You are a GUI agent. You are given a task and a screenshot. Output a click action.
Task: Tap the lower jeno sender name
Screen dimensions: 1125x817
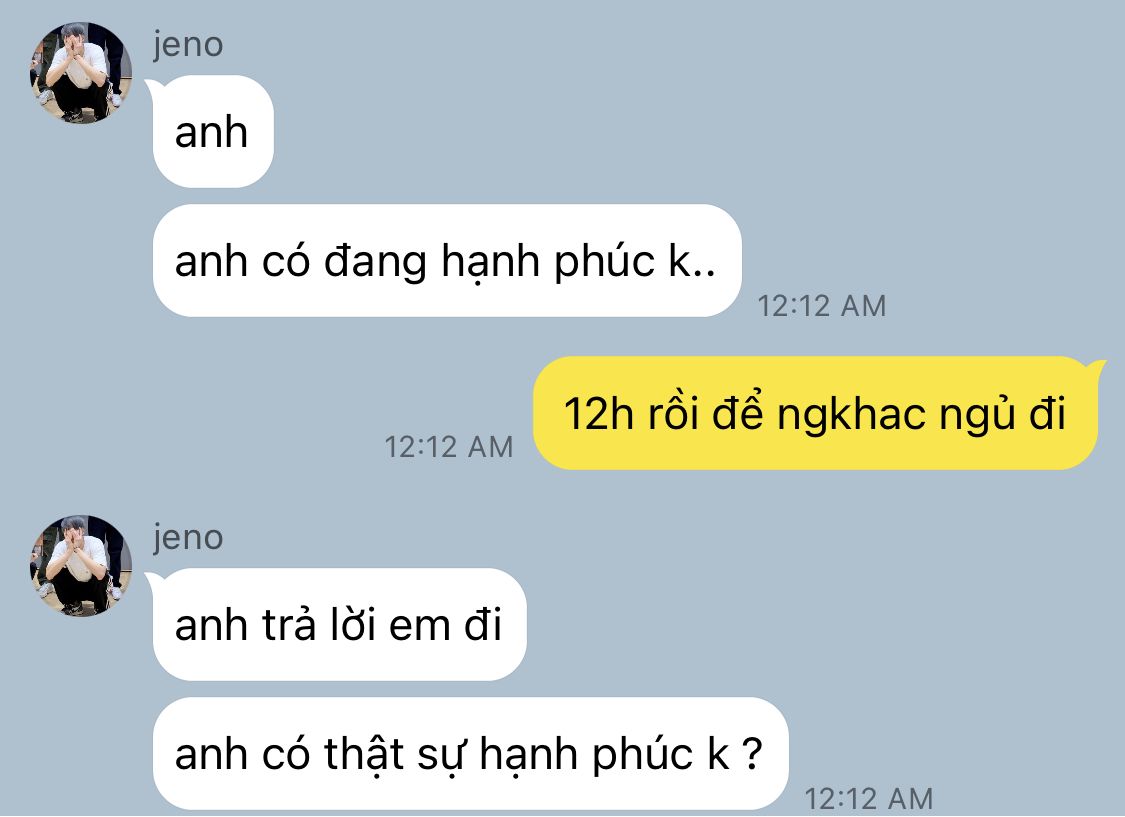(x=188, y=538)
